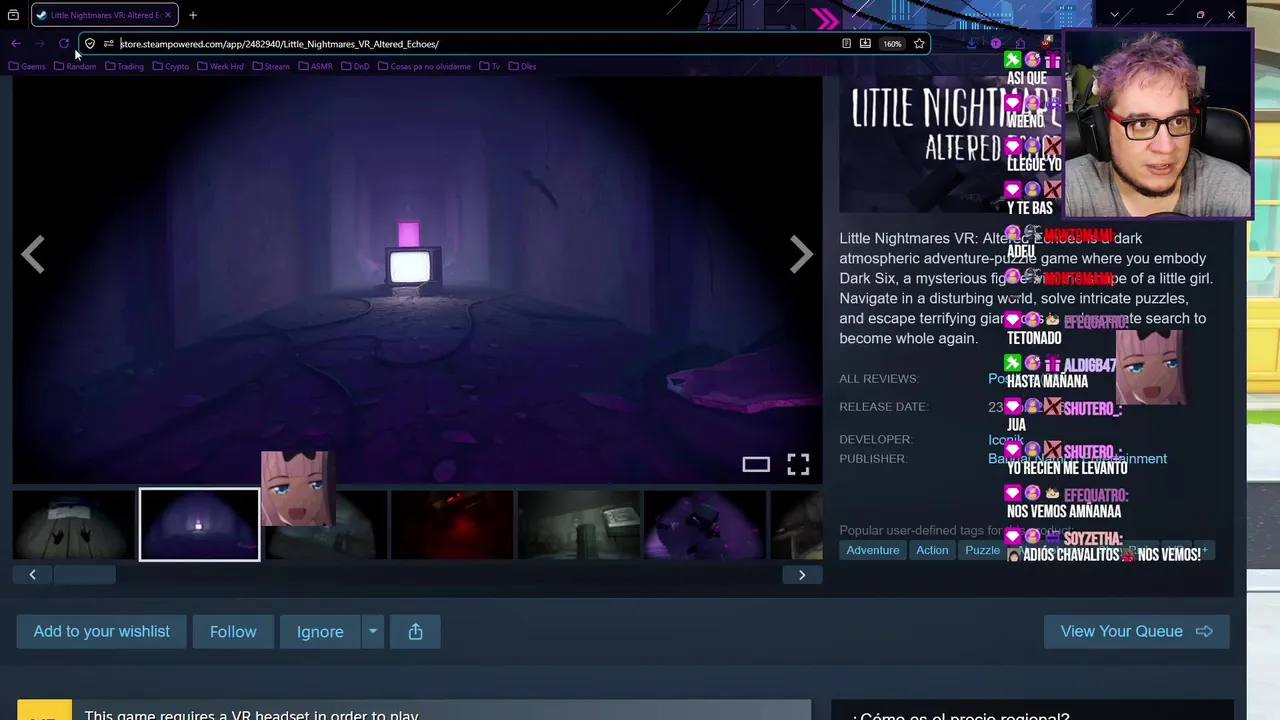Select the first screenshot thumbnail

click(74, 525)
